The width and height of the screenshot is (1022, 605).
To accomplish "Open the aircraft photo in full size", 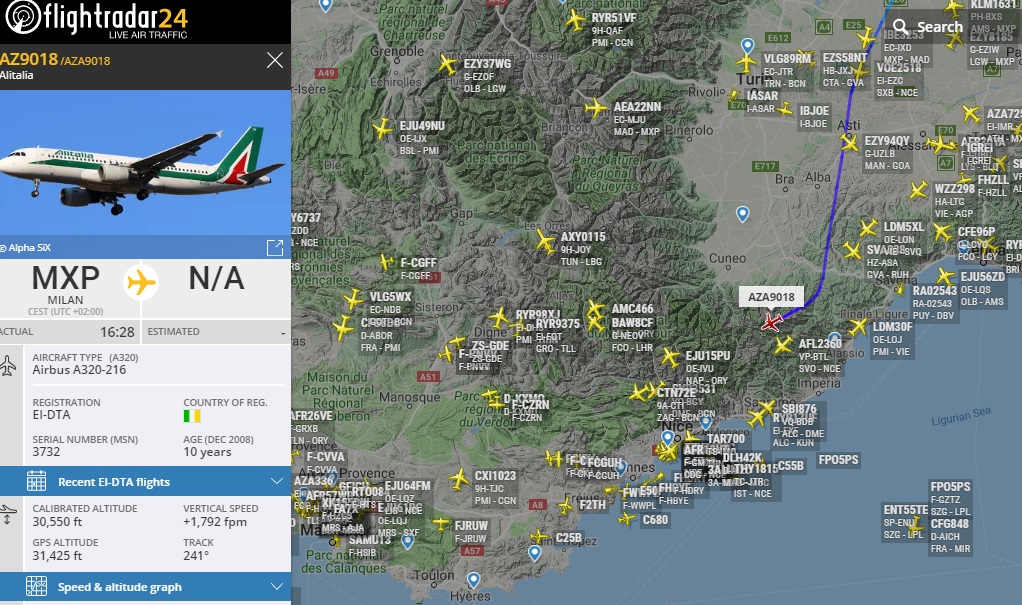I will click(275, 248).
